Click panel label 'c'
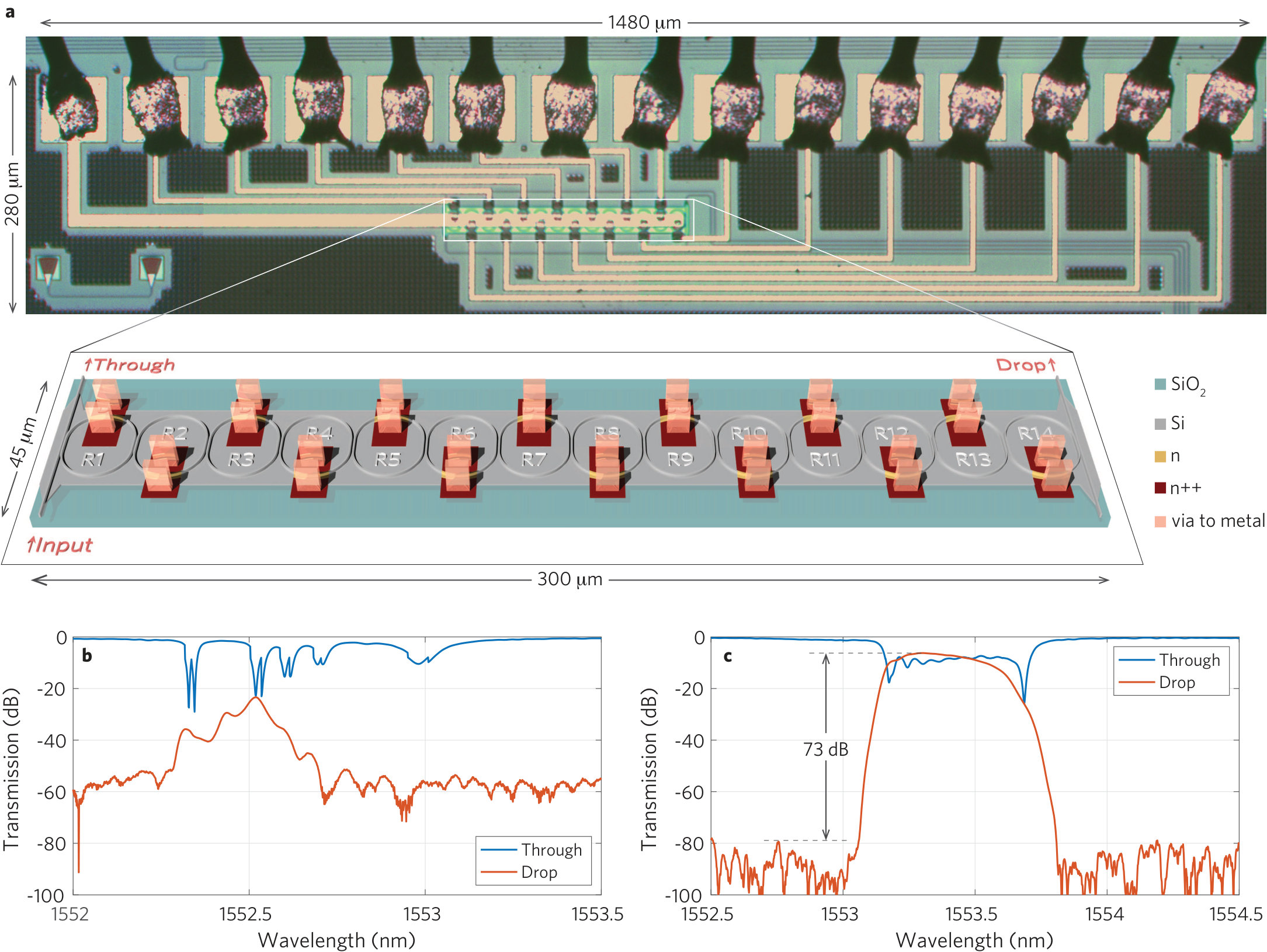Image resolution: width=1267 pixels, height=952 pixels. (x=727, y=656)
